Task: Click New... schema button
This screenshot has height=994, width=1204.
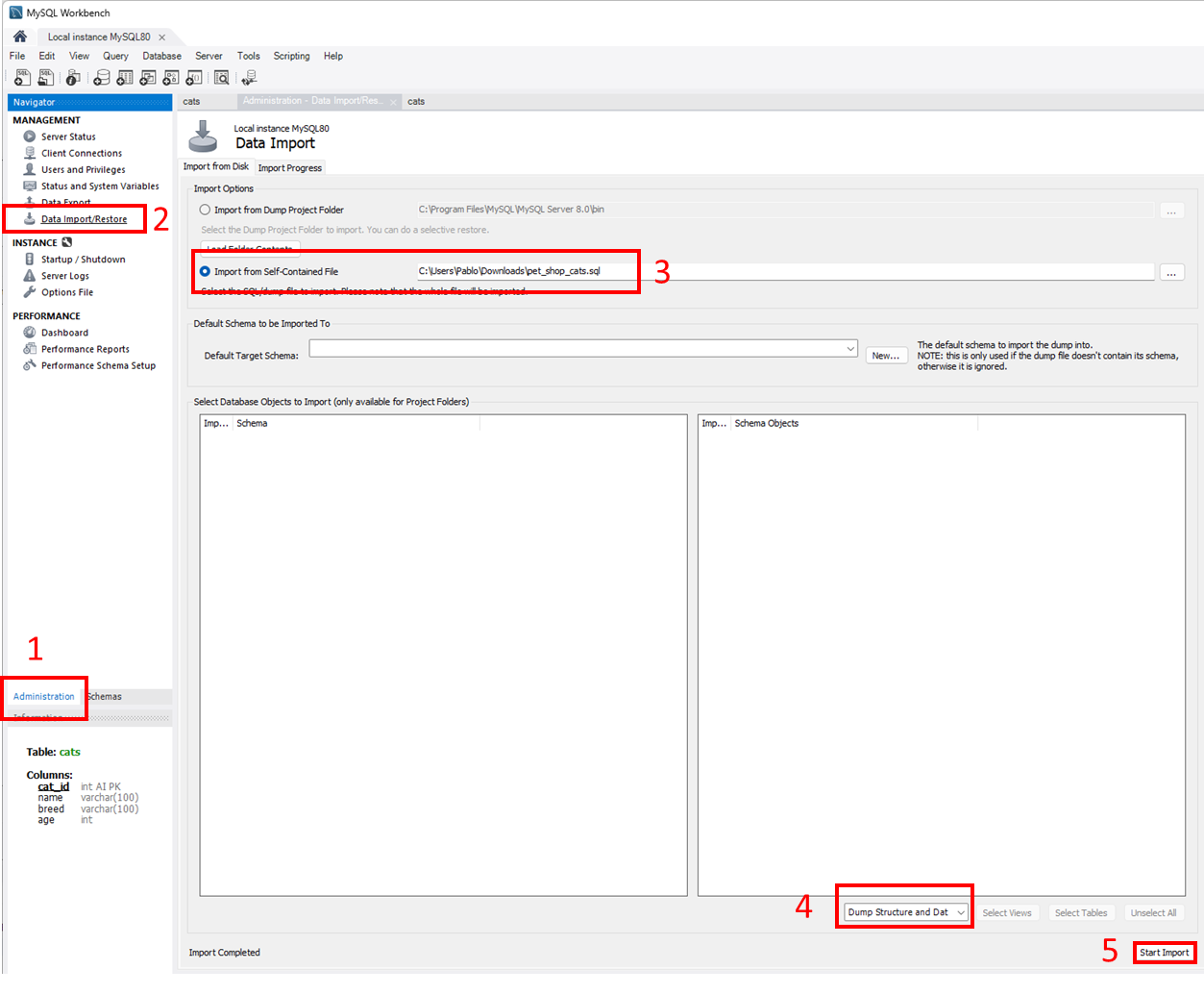Action: click(x=886, y=355)
